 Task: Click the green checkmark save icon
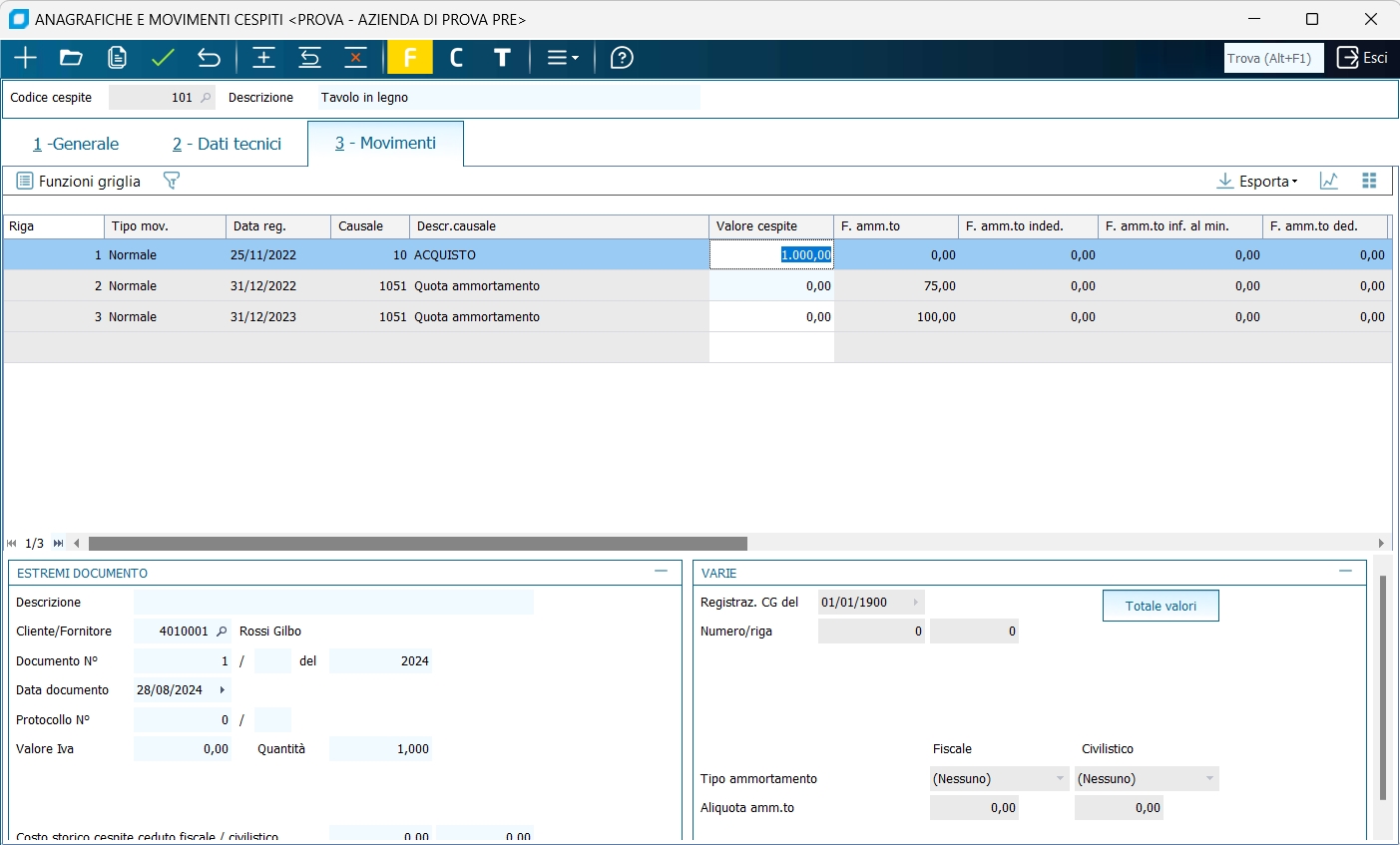tap(163, 58)
